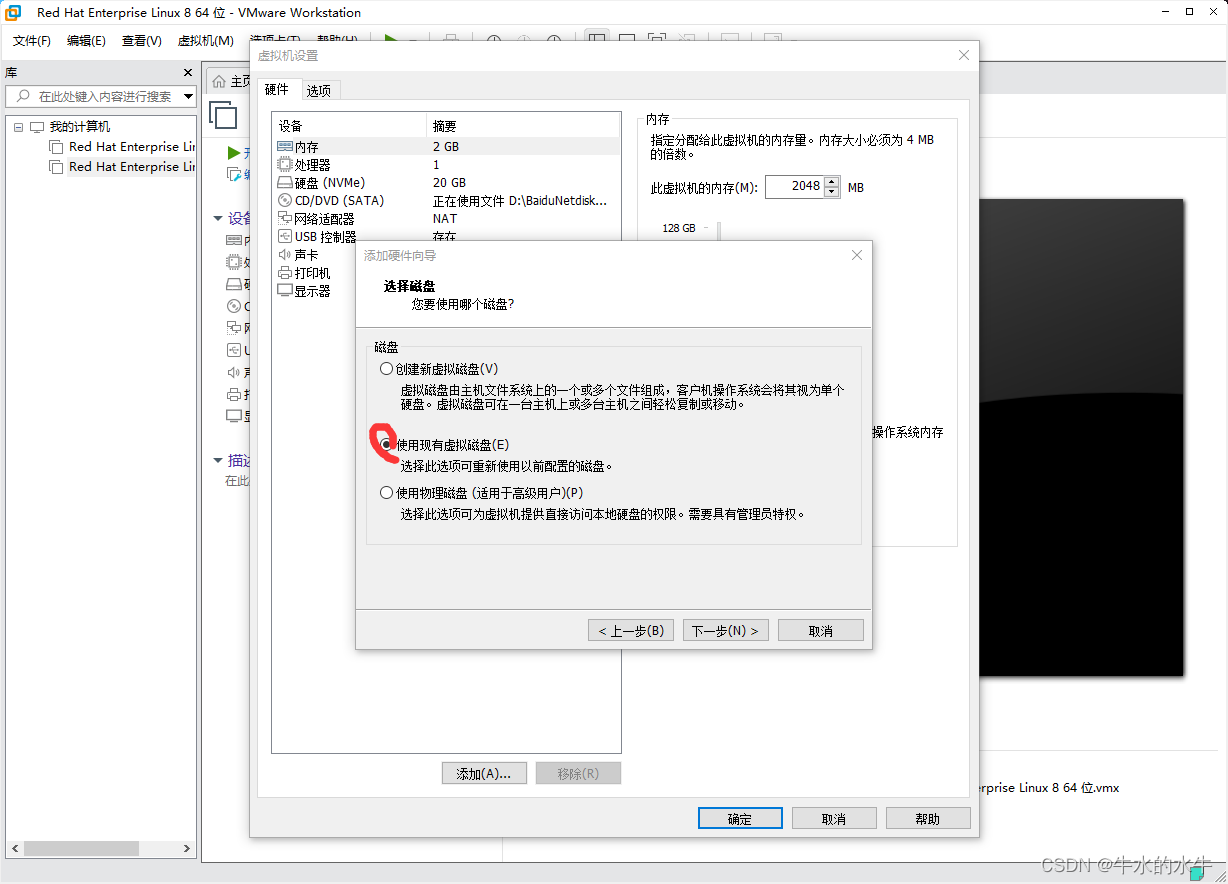This screenshot has height=884, width=1228.
Task: Select CD/DVD SATA icon in hardware list
Action: coord(285,200)
